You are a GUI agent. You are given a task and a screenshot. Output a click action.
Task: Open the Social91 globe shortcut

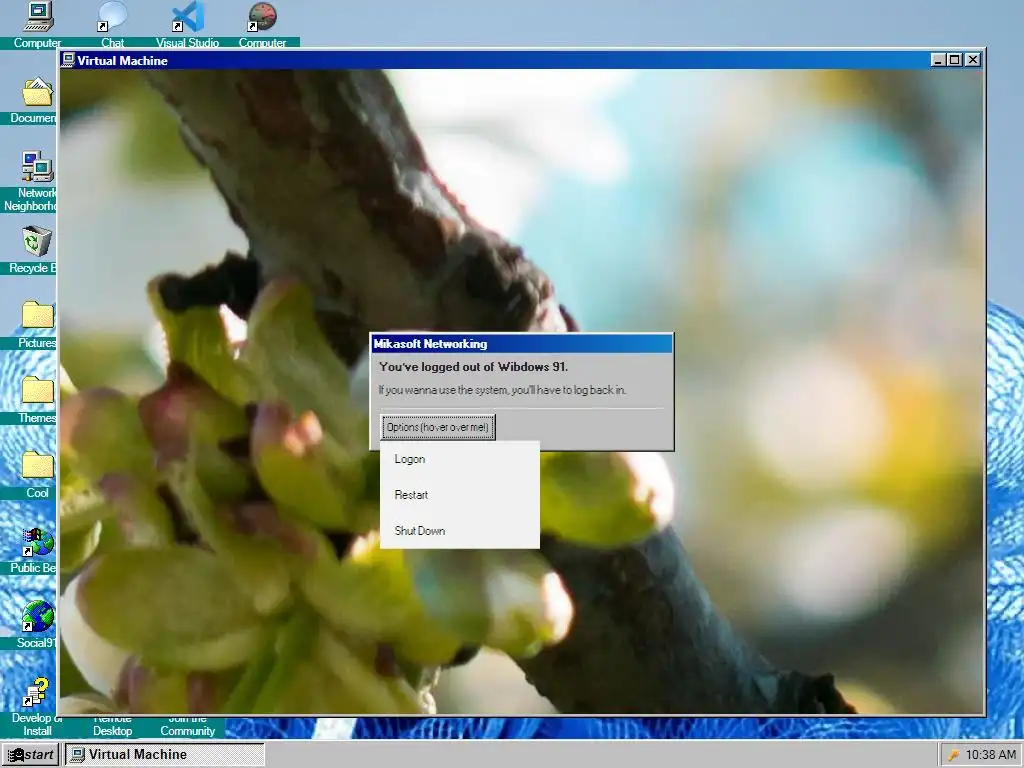pyautogui.click(x=37, y=617)
